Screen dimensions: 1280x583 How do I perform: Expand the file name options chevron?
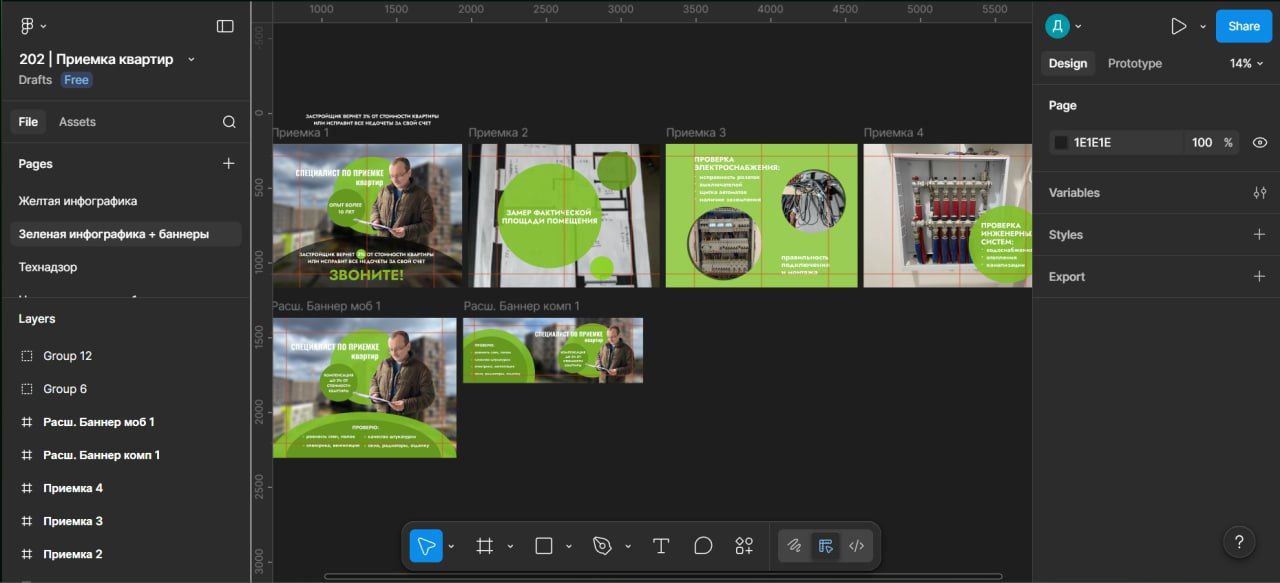(191, 59)
